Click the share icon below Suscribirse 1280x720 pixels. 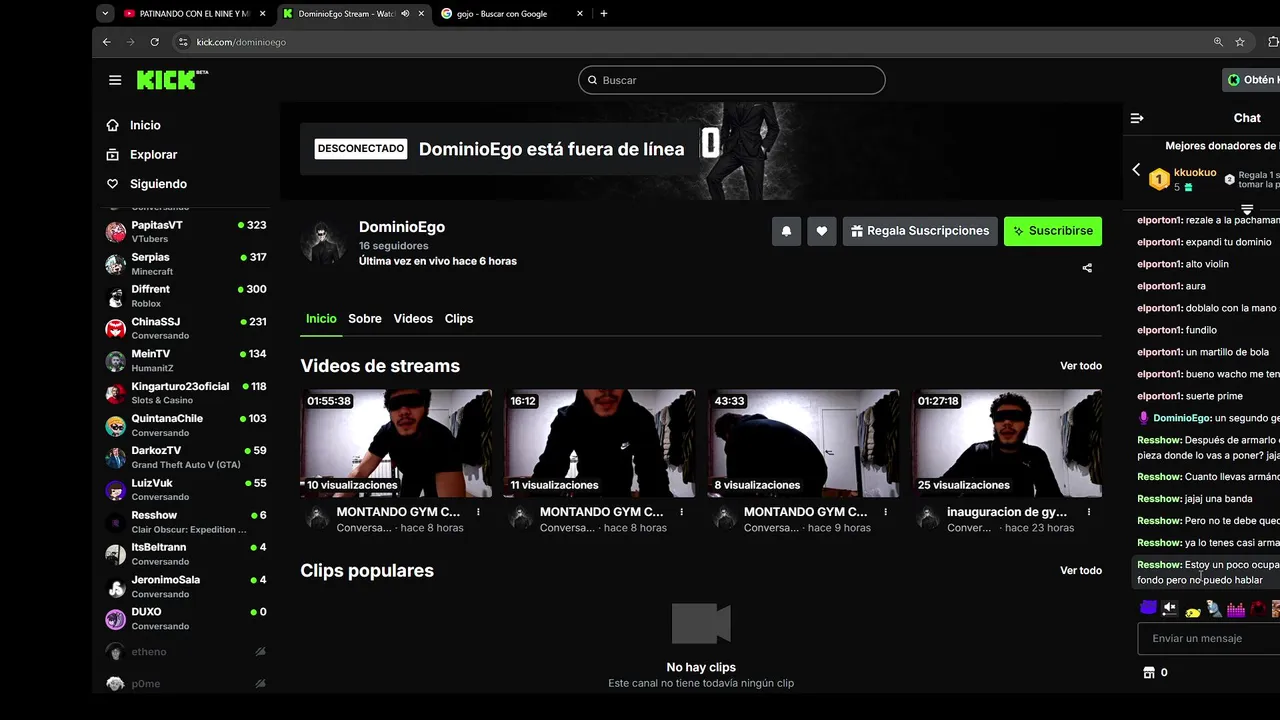click(x=1087, y=268)
